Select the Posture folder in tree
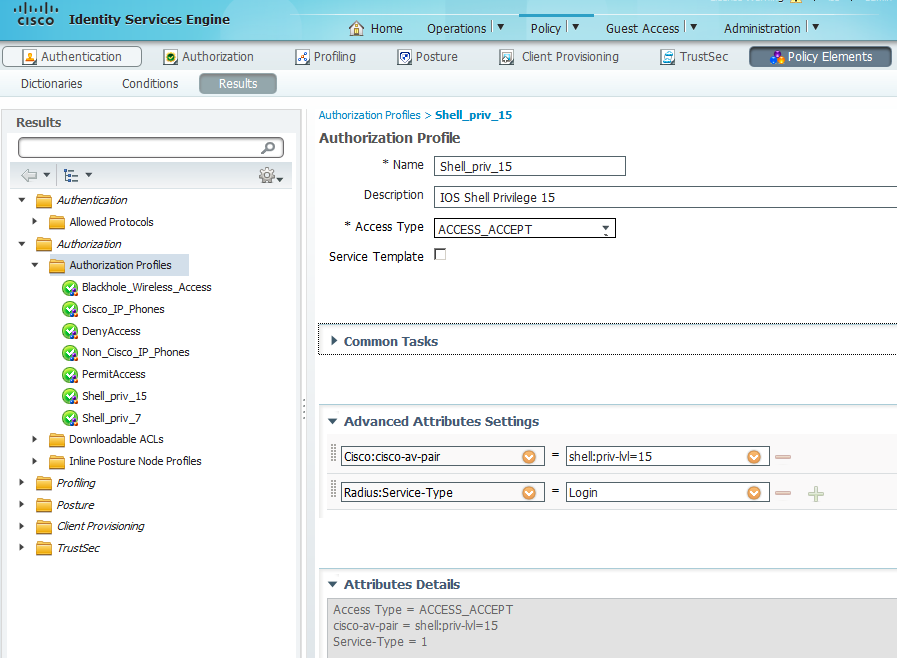The image size is (897, 658). click(x=75, y=505)
